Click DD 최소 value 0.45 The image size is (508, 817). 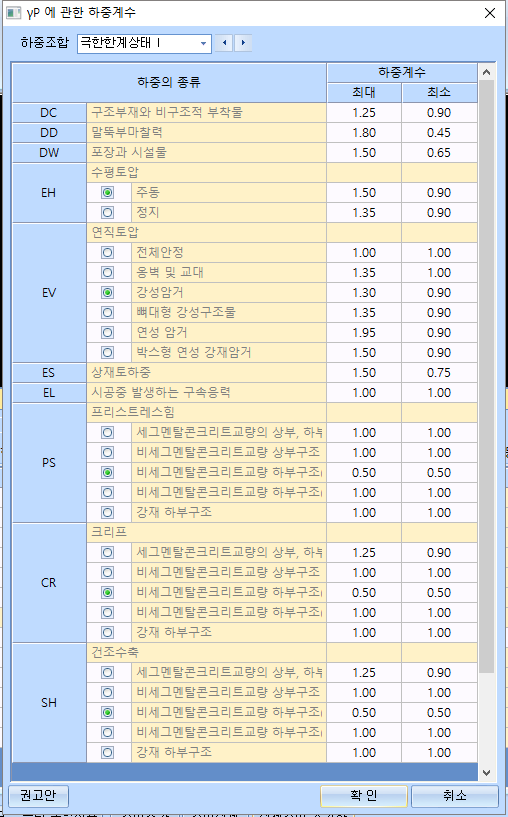tap(439, 133)
